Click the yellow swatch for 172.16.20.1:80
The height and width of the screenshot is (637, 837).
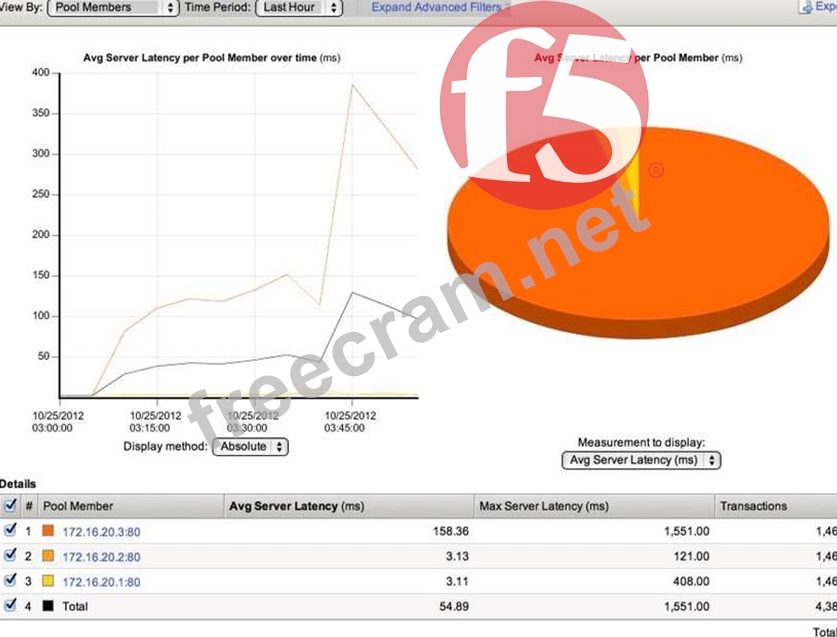pos(48,580)
